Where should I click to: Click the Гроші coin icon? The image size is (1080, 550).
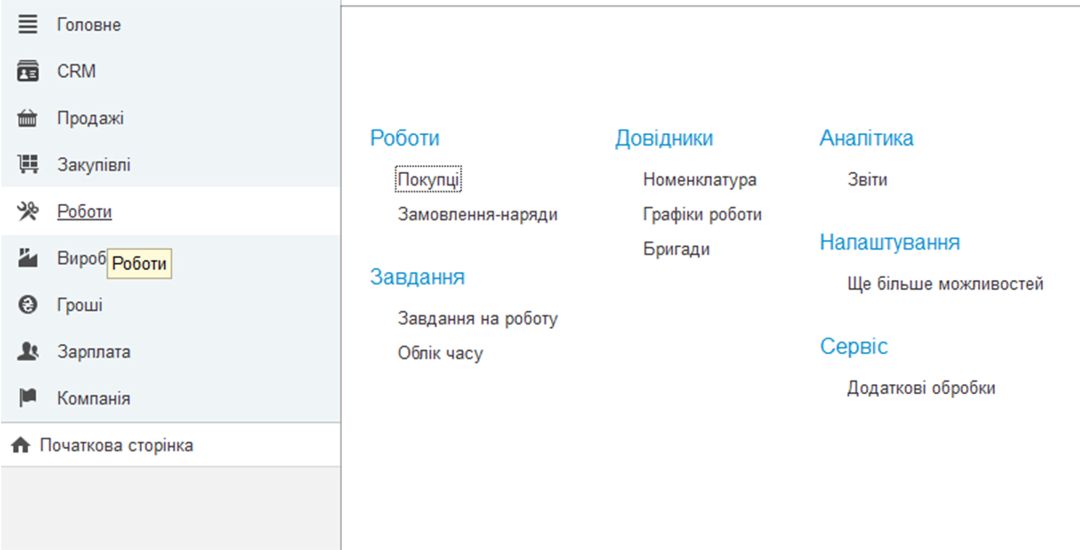tap(28, 305)
